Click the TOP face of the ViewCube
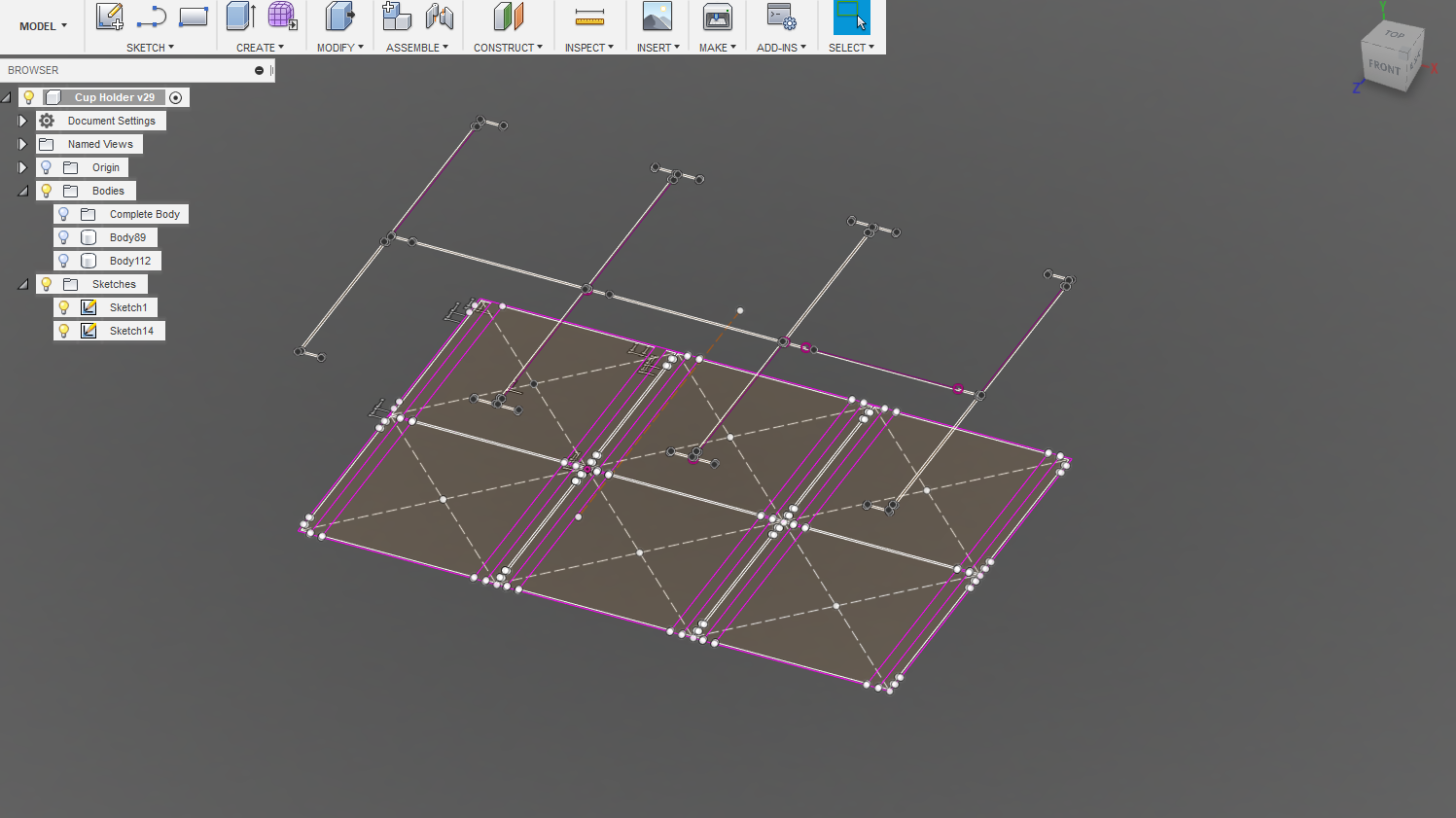 (x=1395, y=35)
